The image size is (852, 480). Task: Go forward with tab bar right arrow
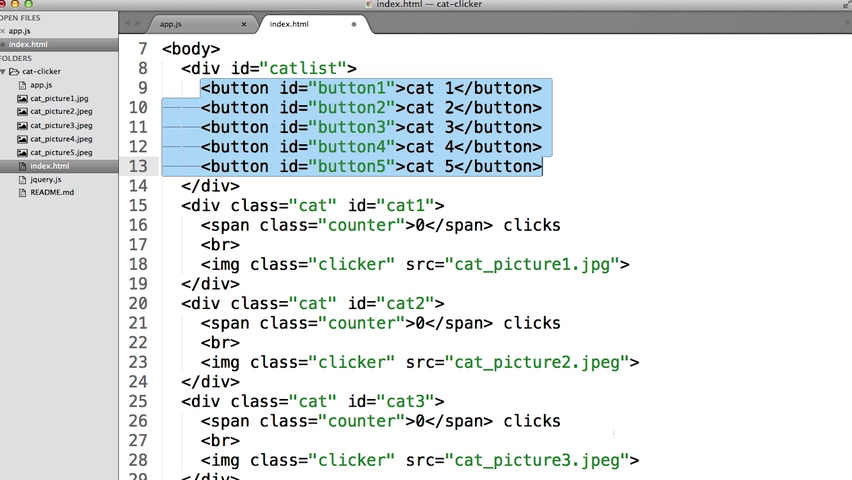(x=137, y=23)
